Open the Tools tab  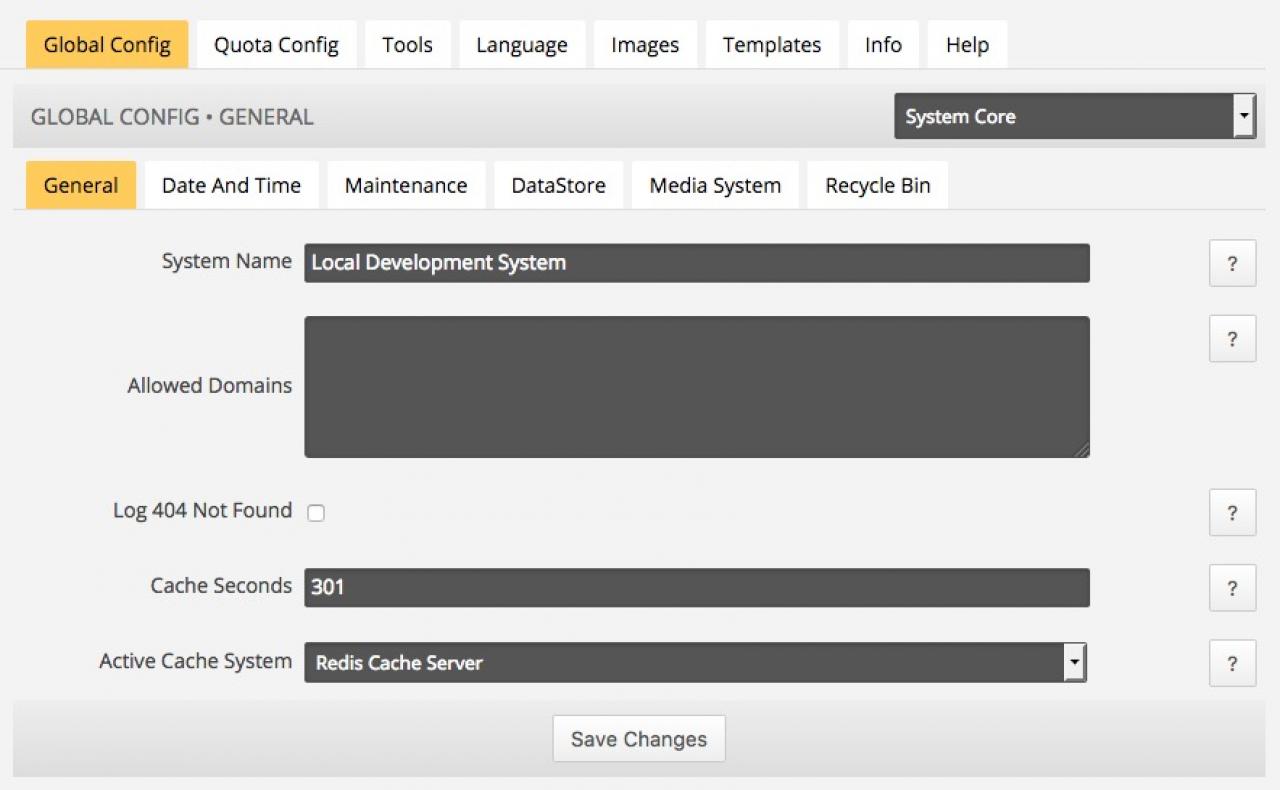tap(407, 45)
